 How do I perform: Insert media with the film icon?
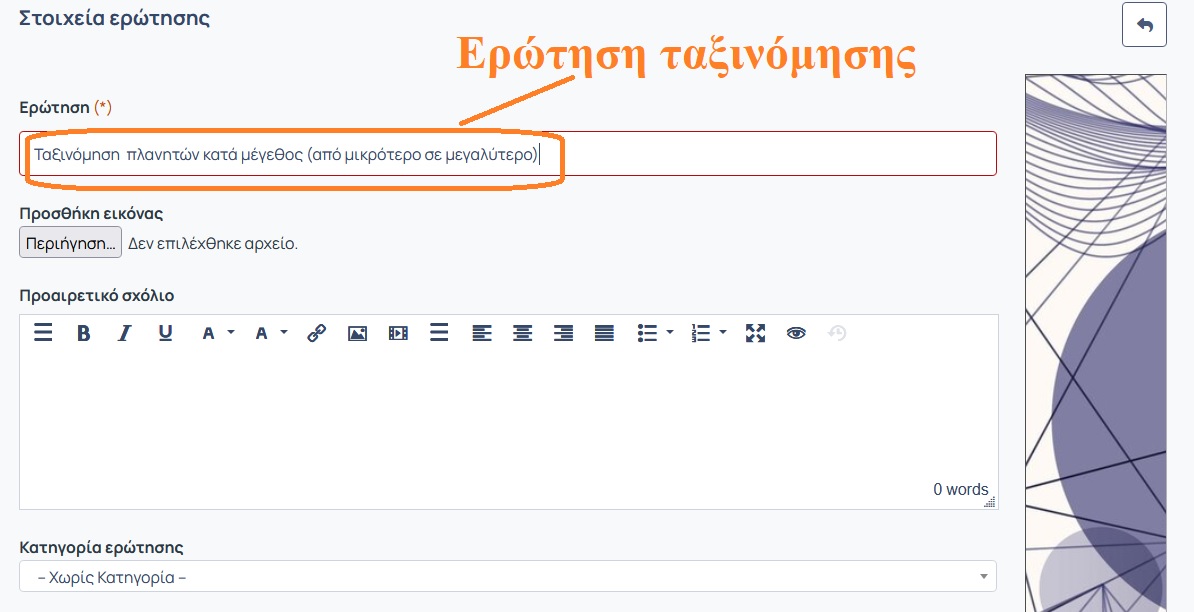398,333
